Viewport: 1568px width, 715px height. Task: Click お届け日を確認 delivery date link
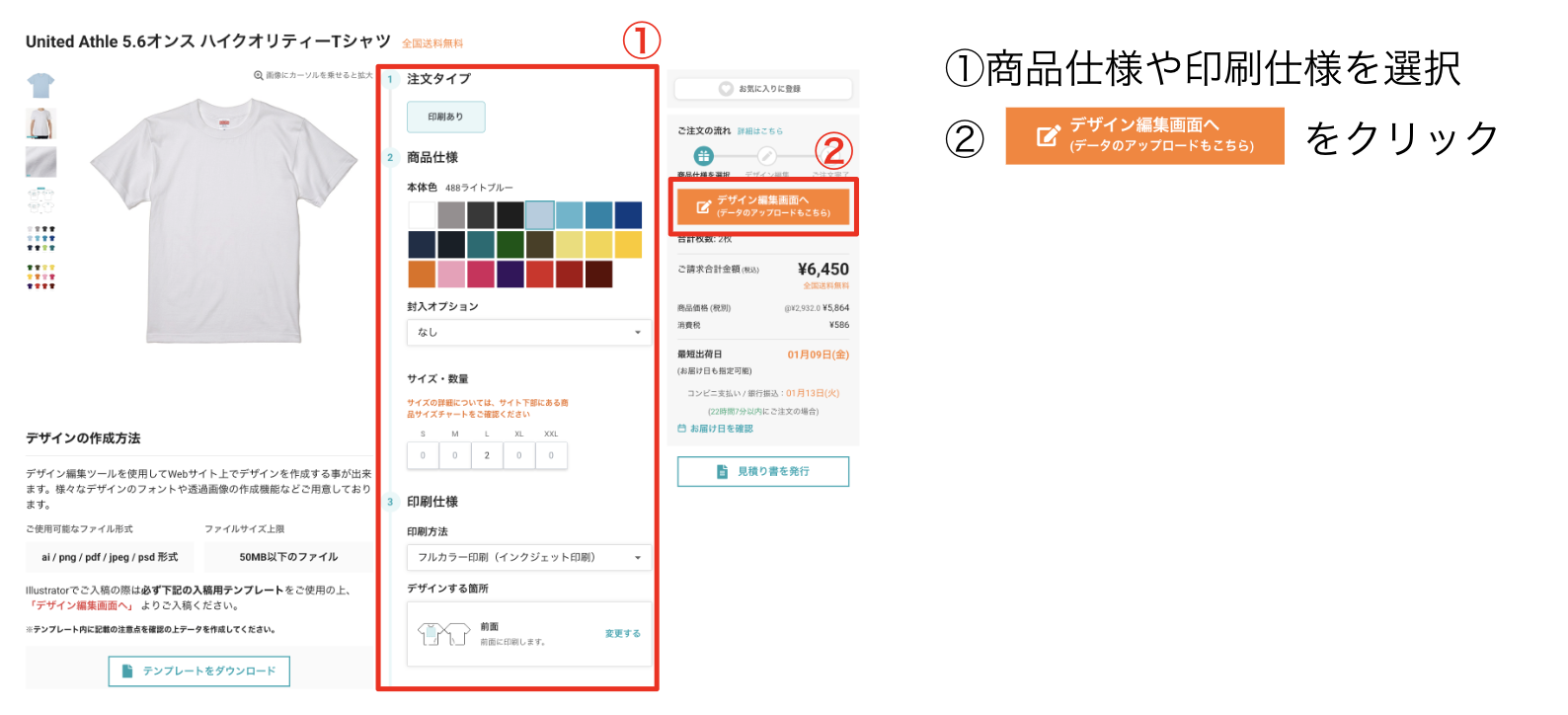[715, 429]
